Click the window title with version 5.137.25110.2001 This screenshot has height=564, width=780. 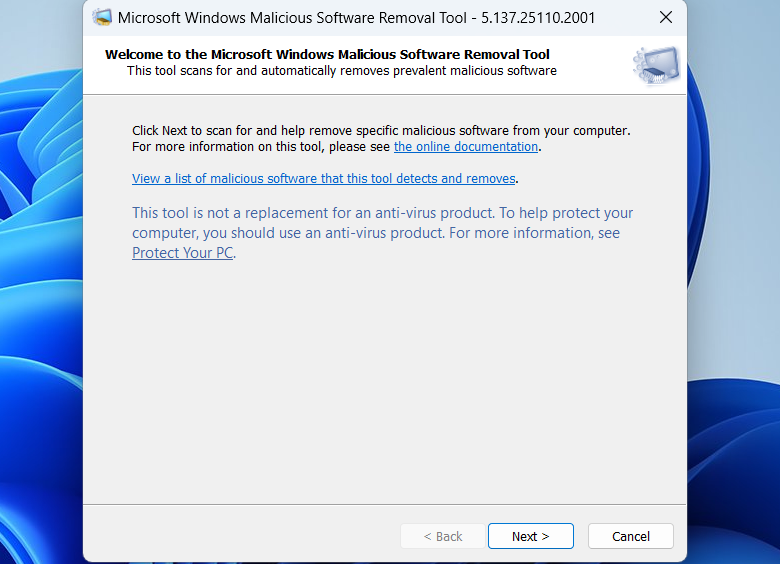click(x=356, y=18)
